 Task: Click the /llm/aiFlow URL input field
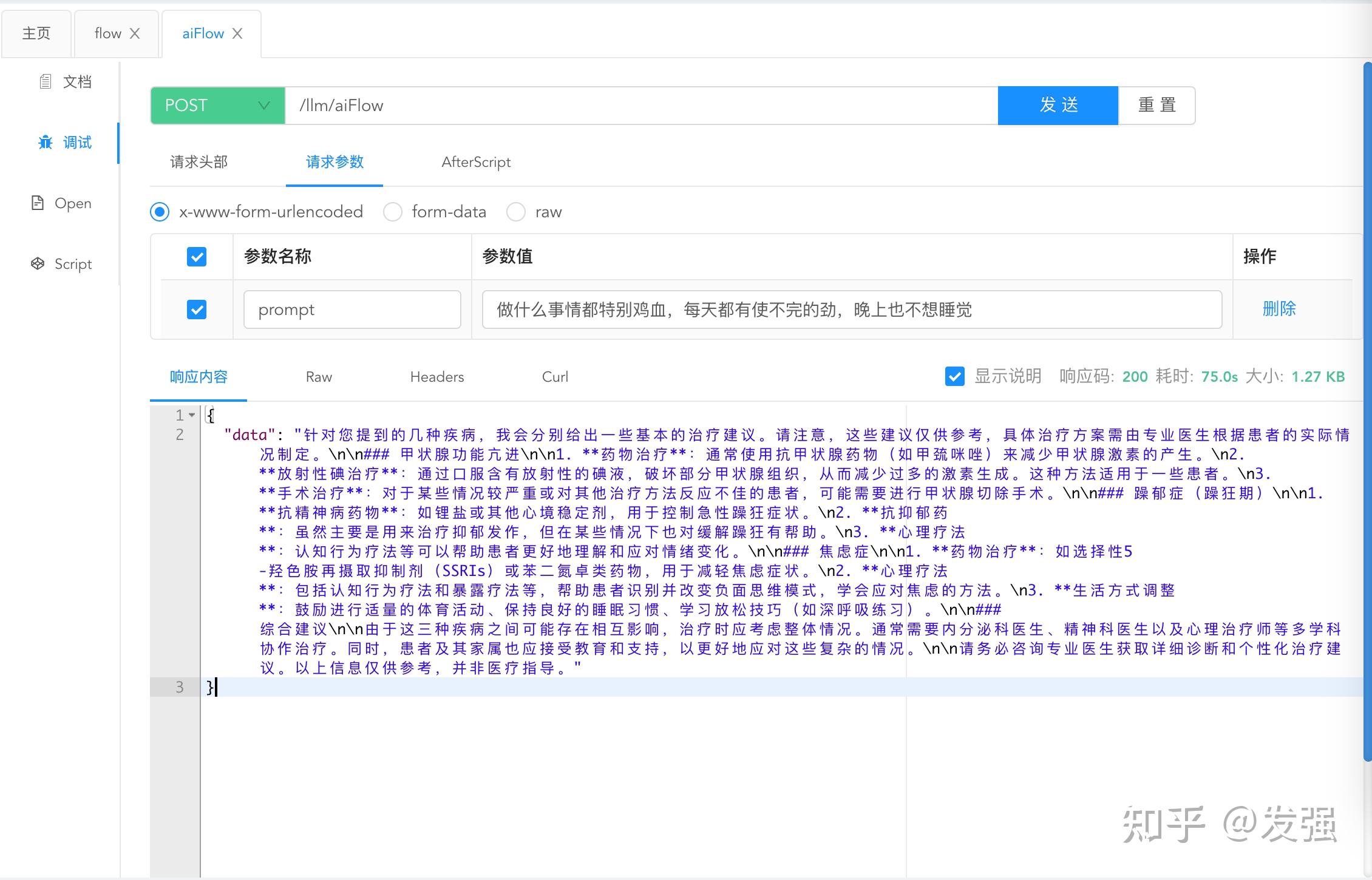641,106
